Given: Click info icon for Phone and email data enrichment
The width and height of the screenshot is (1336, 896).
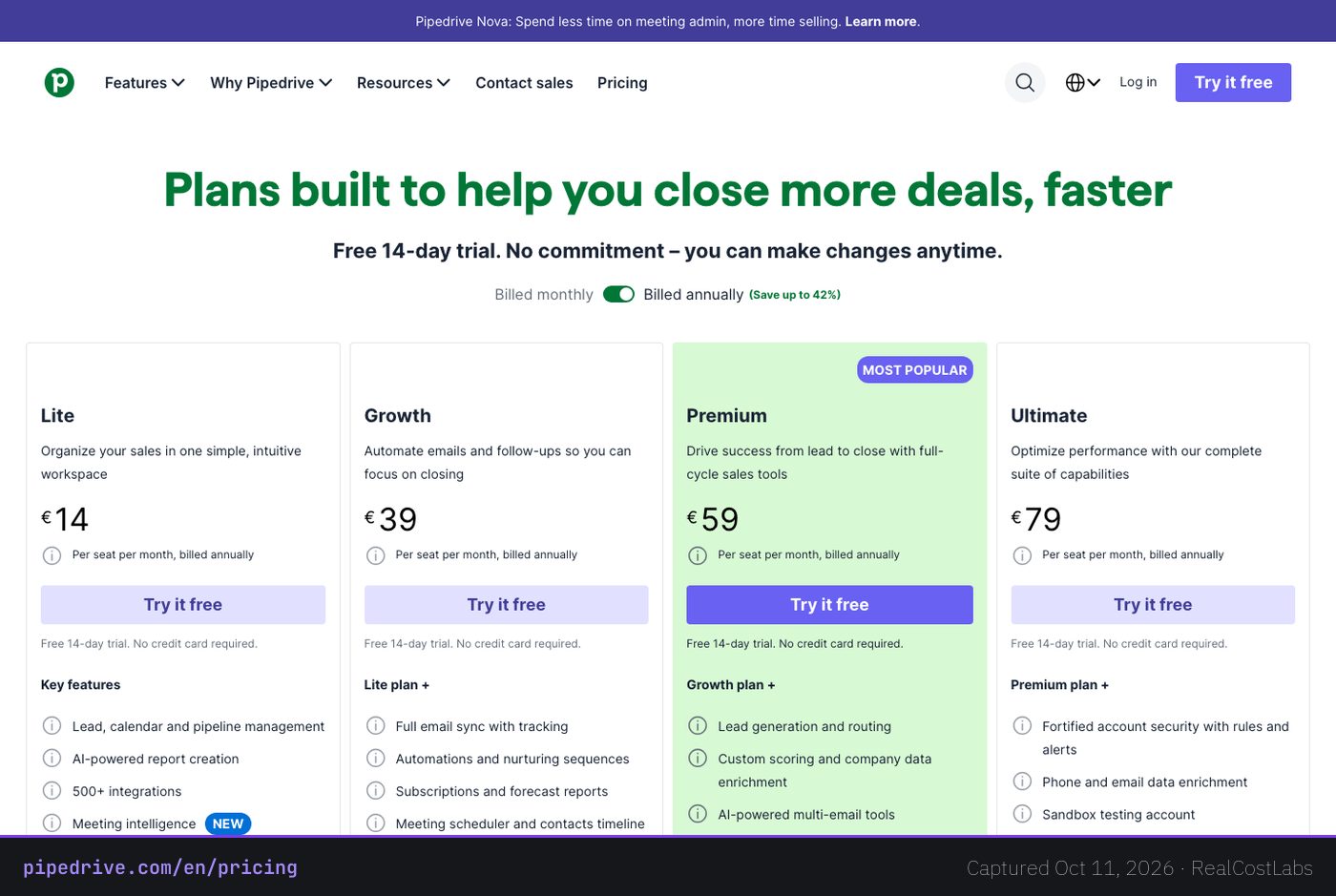Looking at the screenshot, I should pos(1022,781).
